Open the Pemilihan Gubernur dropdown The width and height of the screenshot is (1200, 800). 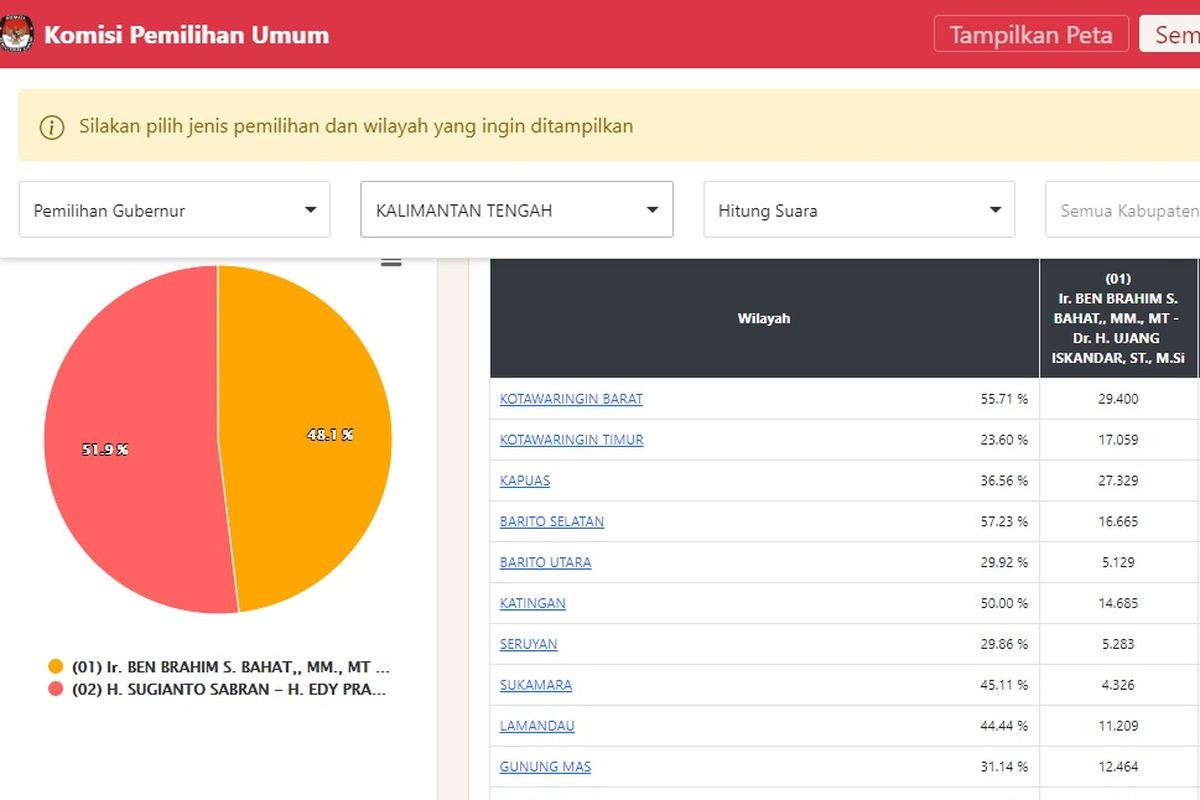pyautogui.click(x=174, y=210)
